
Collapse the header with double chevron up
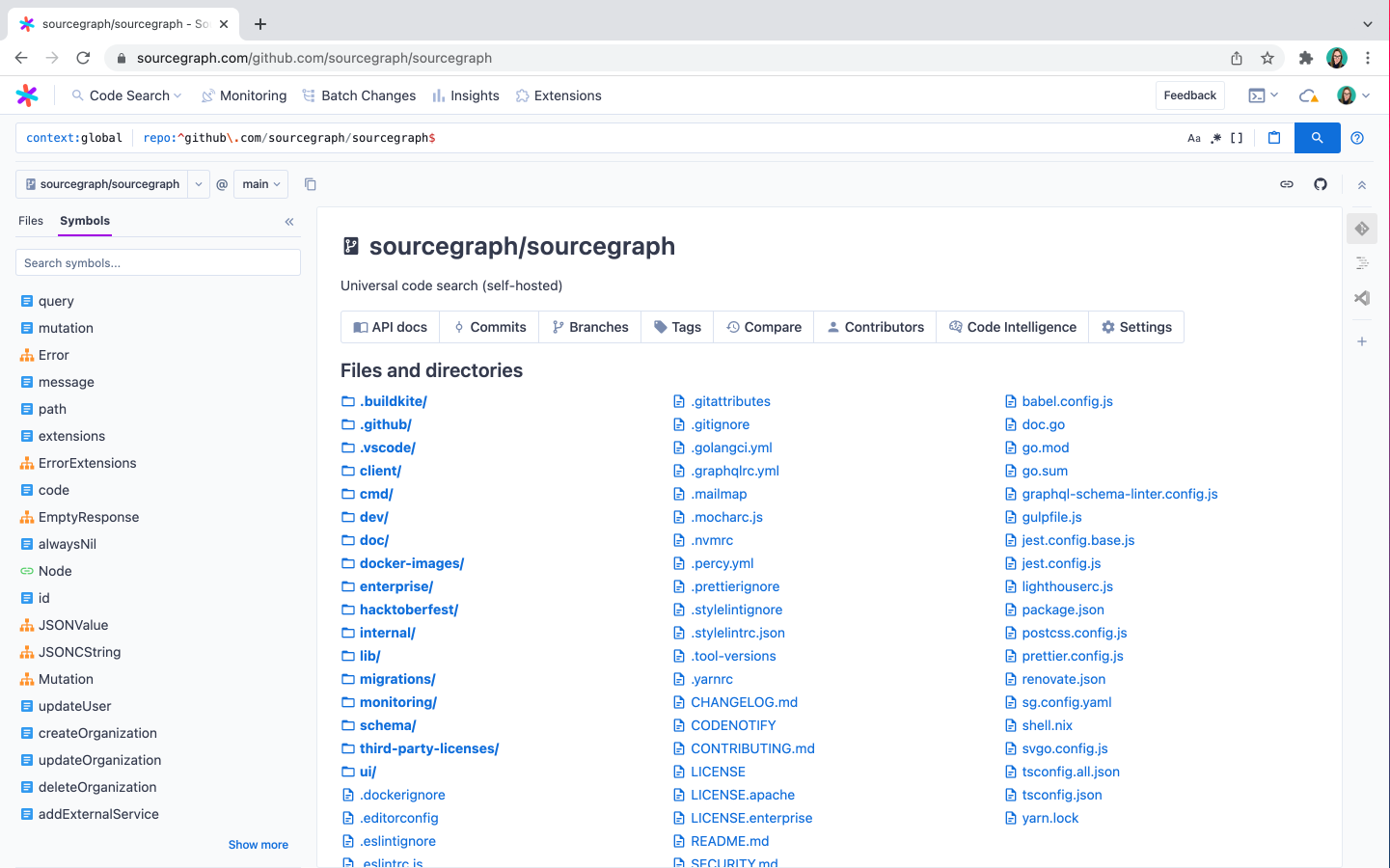1362,185
